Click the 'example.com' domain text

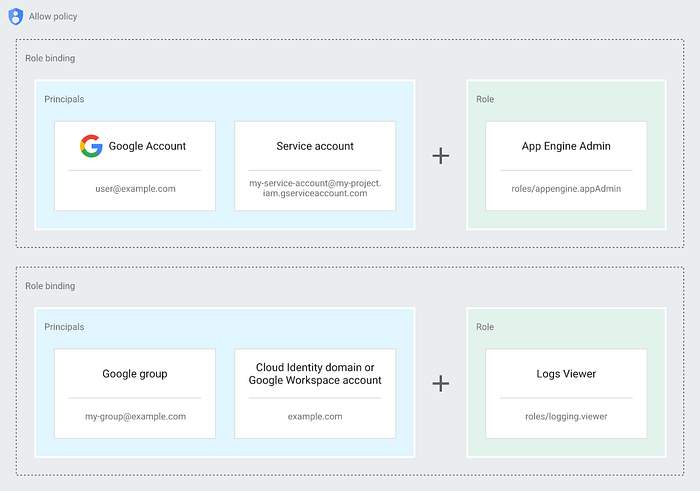point(315,416)
